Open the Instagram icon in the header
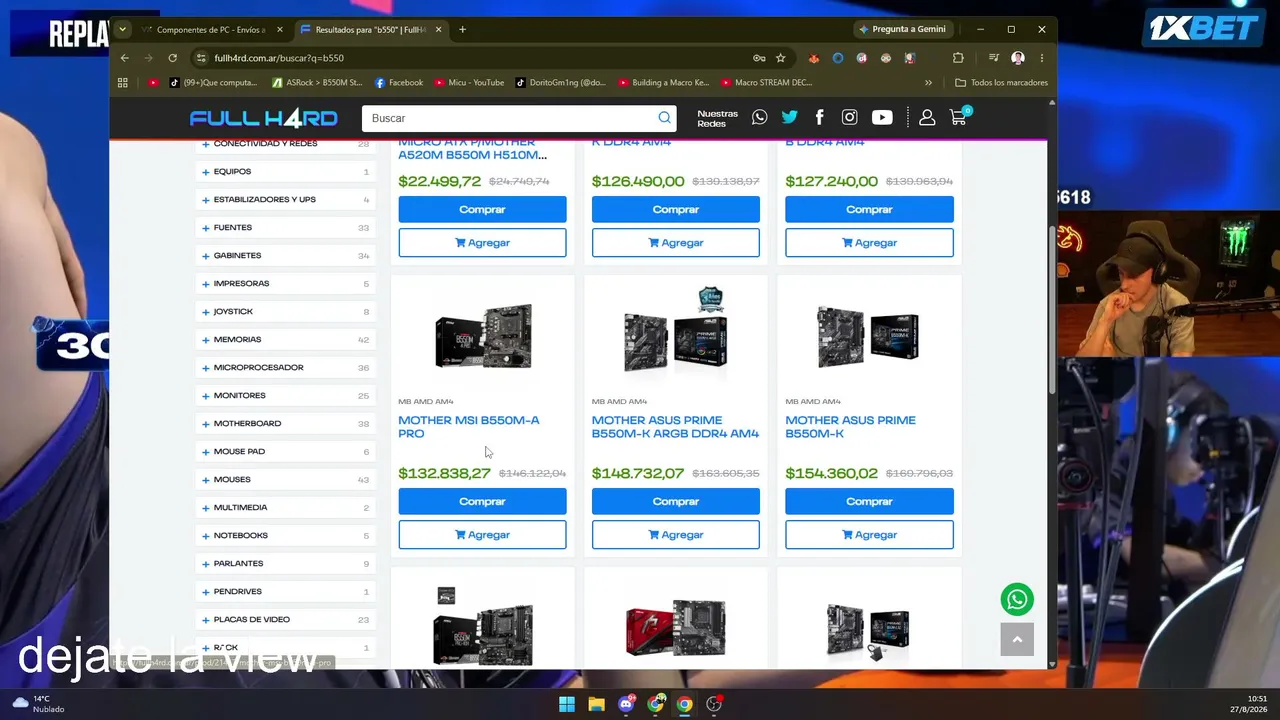This screenshot has height=720, width=1280. 850,118
